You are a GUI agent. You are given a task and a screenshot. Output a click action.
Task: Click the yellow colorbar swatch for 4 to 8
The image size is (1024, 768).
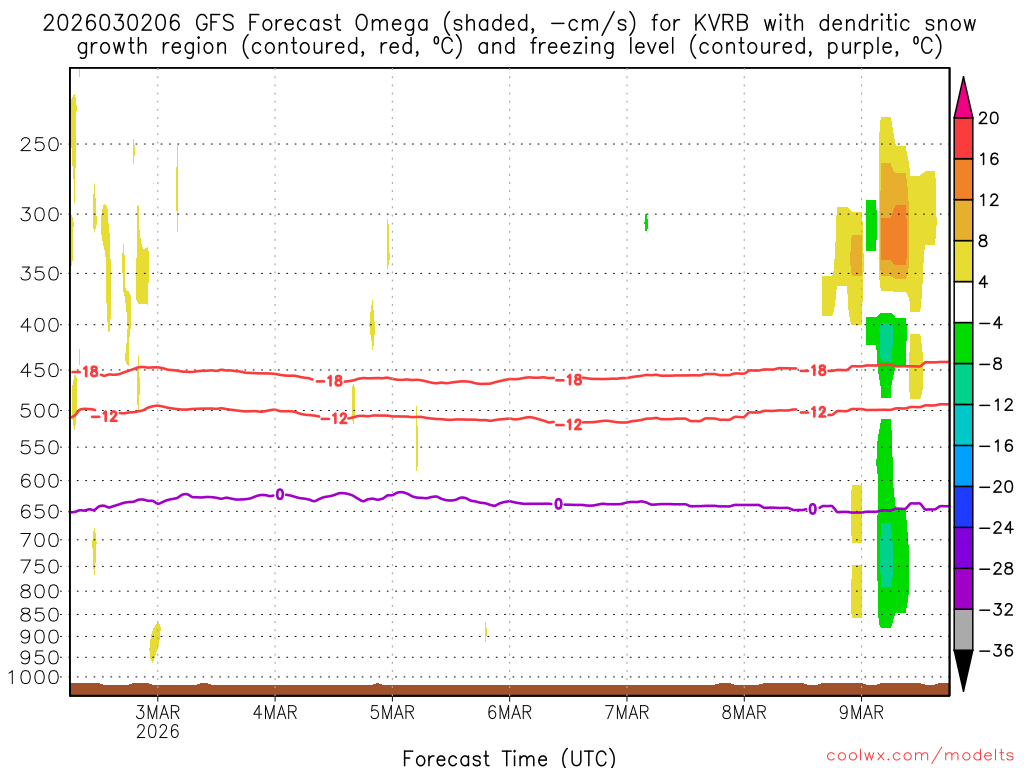click(x=963, y=261)
